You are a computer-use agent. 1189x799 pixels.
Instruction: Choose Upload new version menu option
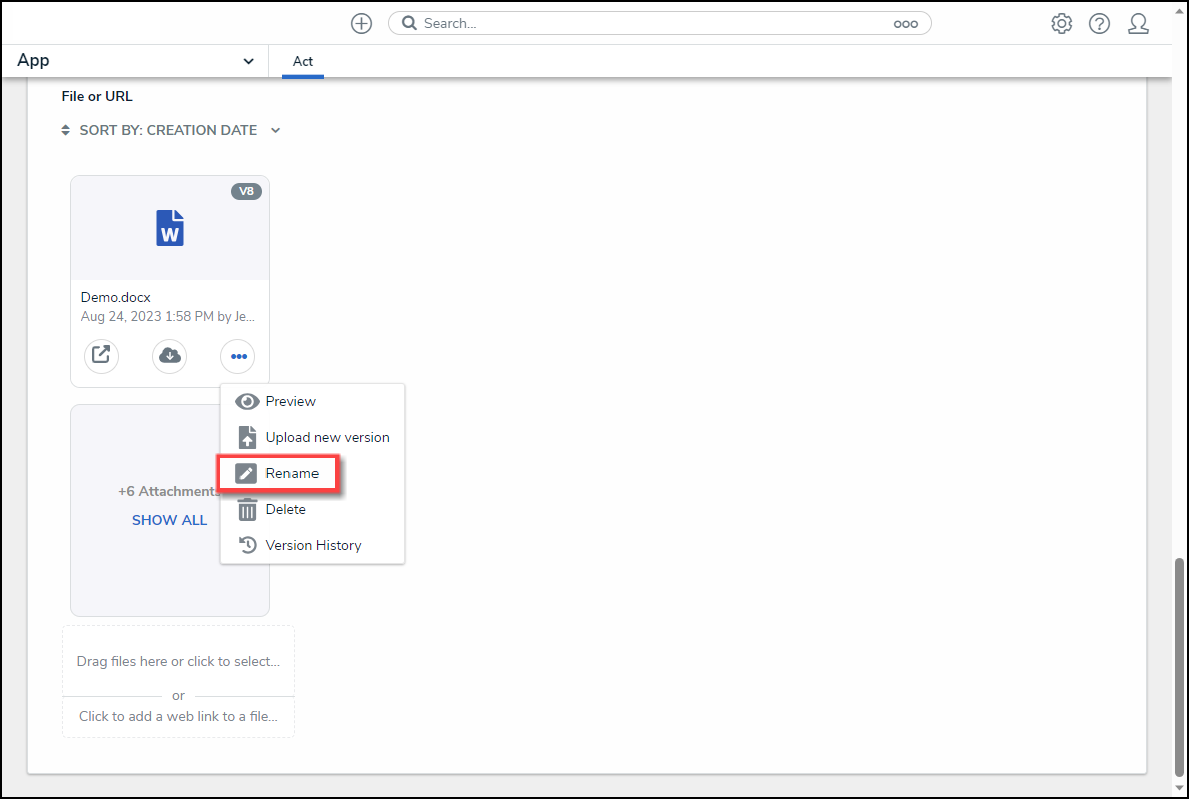[312, 437]
